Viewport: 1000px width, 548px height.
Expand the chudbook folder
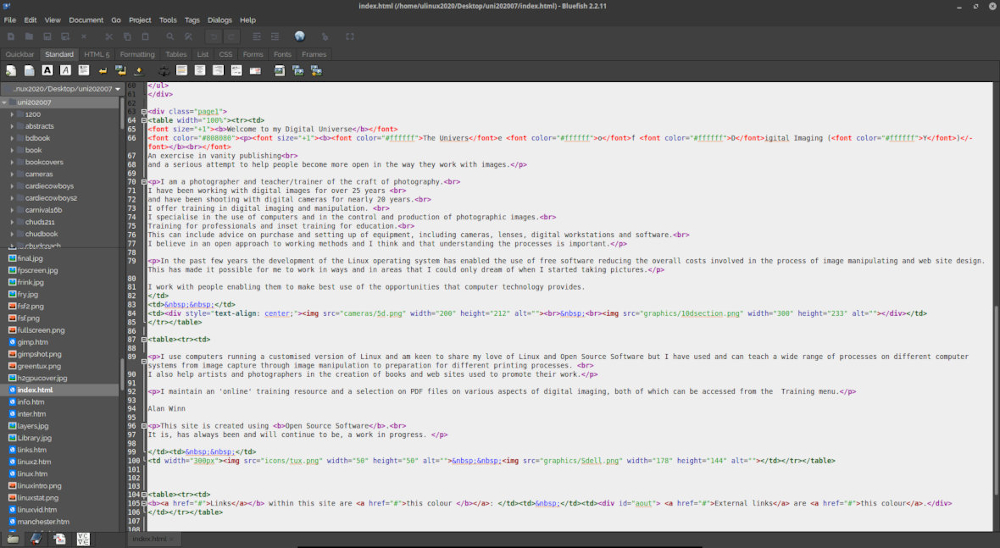click(x=12, y=234)
